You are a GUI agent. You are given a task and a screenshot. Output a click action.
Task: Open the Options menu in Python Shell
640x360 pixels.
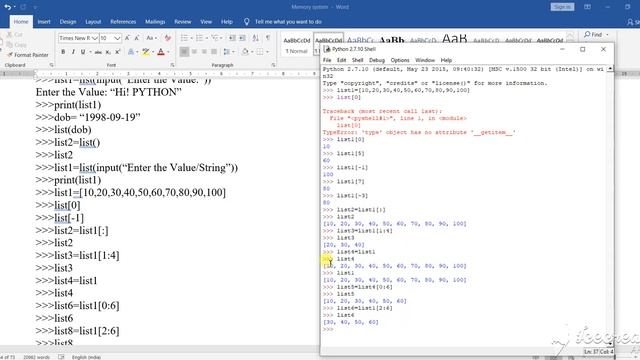(x=400, y=60)
